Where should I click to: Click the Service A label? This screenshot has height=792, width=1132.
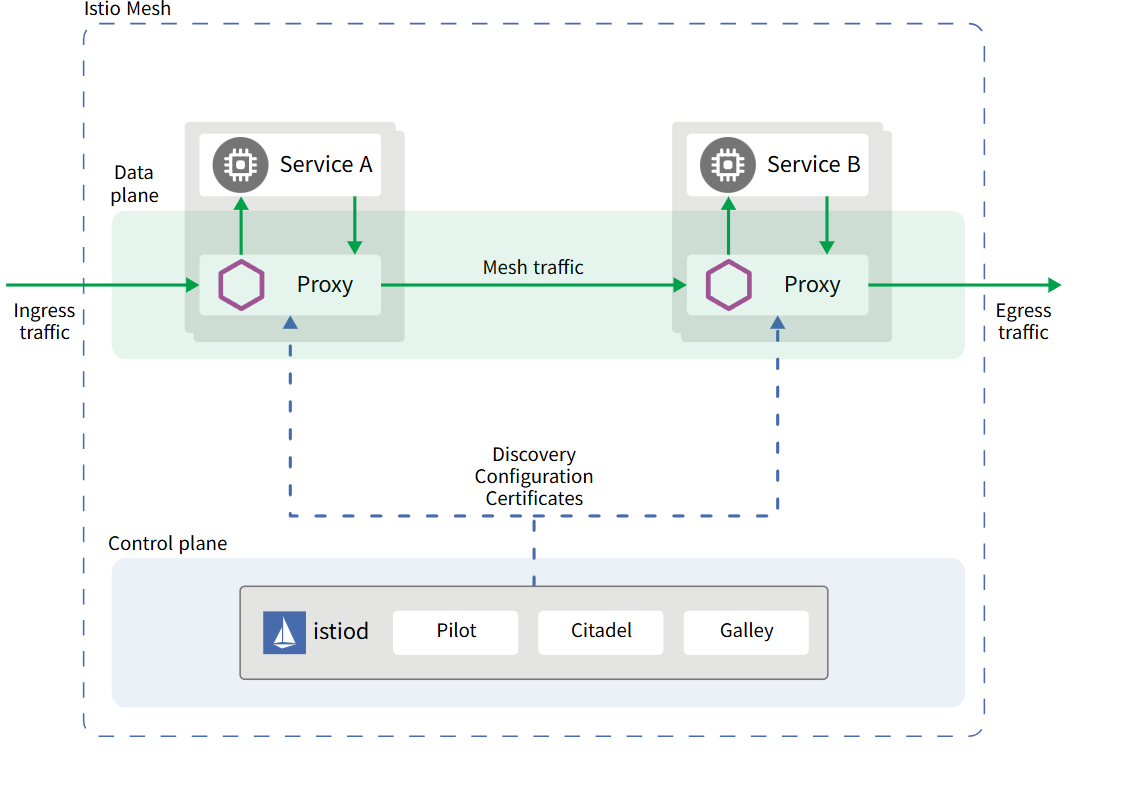click(326, 164)
